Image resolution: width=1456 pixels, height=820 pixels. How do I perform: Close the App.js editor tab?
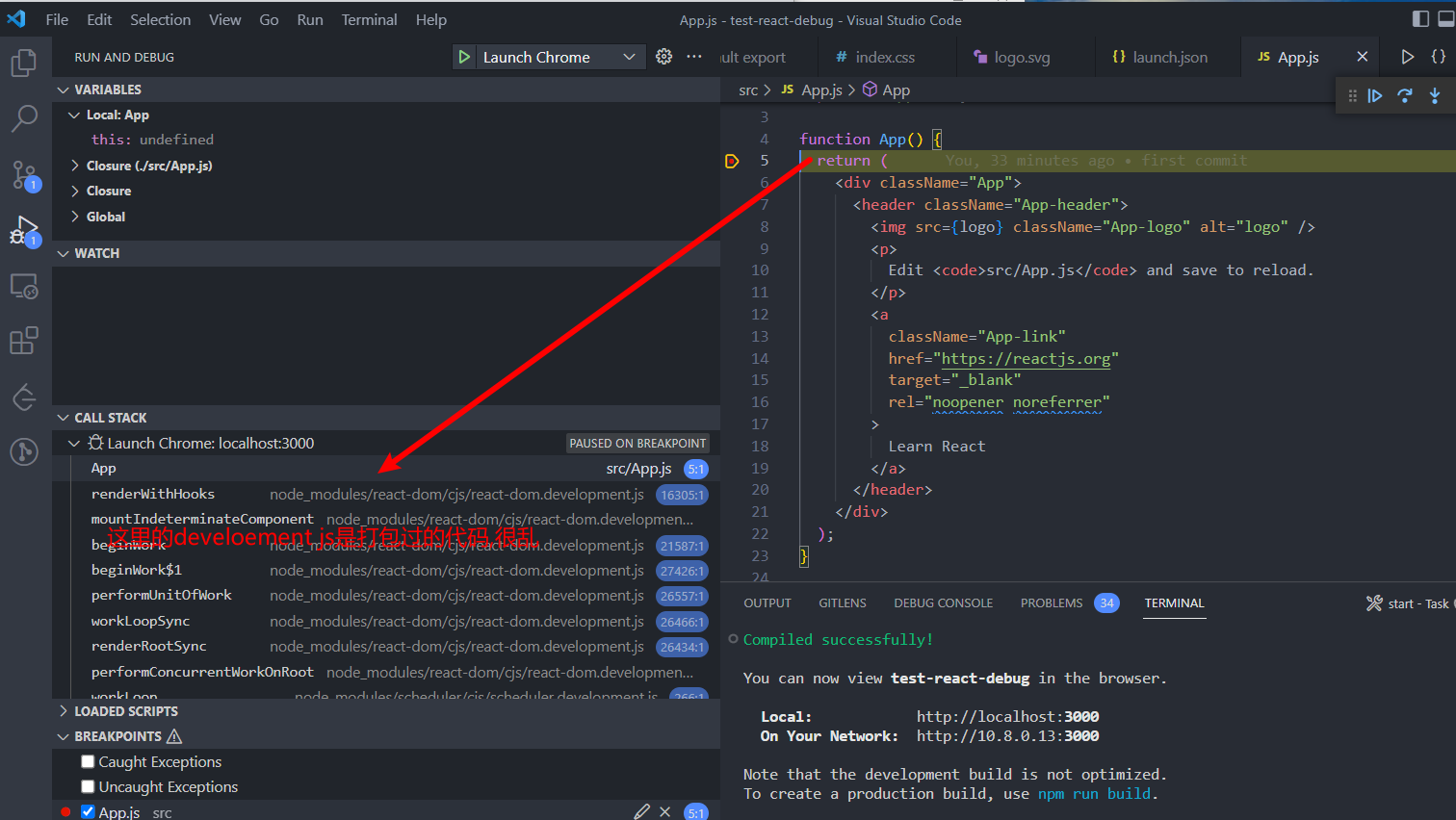[x=1362, y=57]
